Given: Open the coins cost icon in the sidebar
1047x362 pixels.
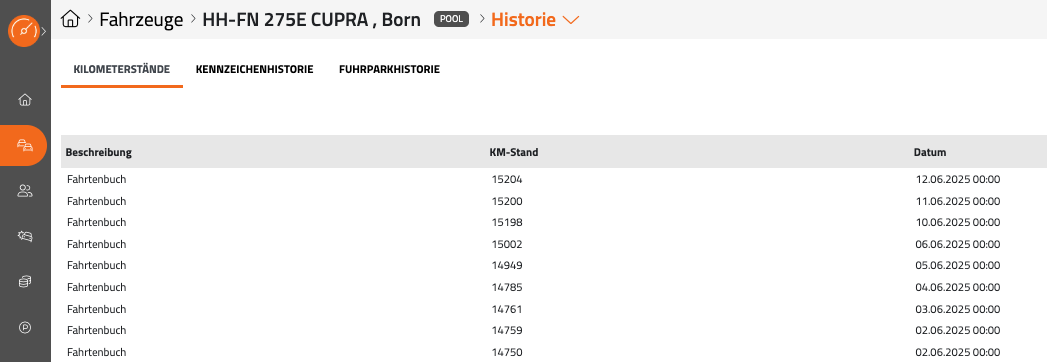Looking at the screenshot, I should 25,282.
